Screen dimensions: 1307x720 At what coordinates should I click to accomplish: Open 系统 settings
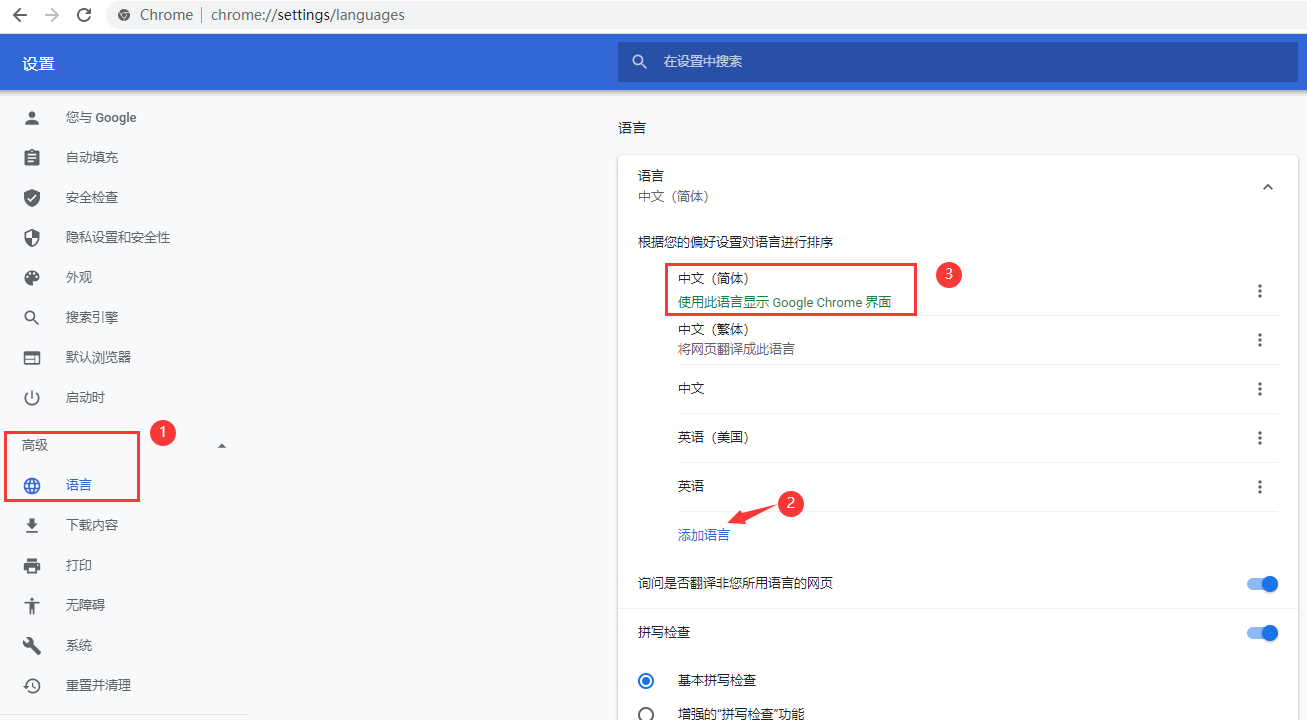(x=79, y=646)
